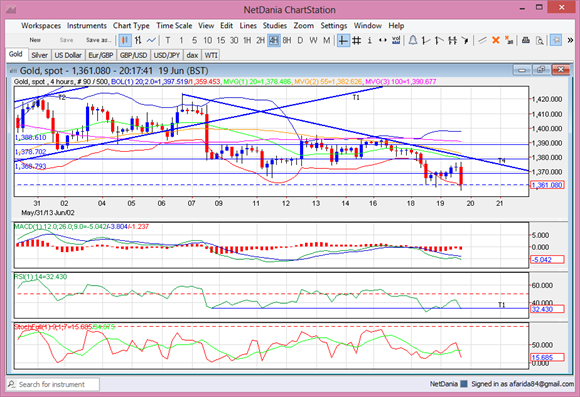Switch to the dax tab
The width and height of the screenshot is (580, 397).
pyautogui.click(x=192, y=55)
